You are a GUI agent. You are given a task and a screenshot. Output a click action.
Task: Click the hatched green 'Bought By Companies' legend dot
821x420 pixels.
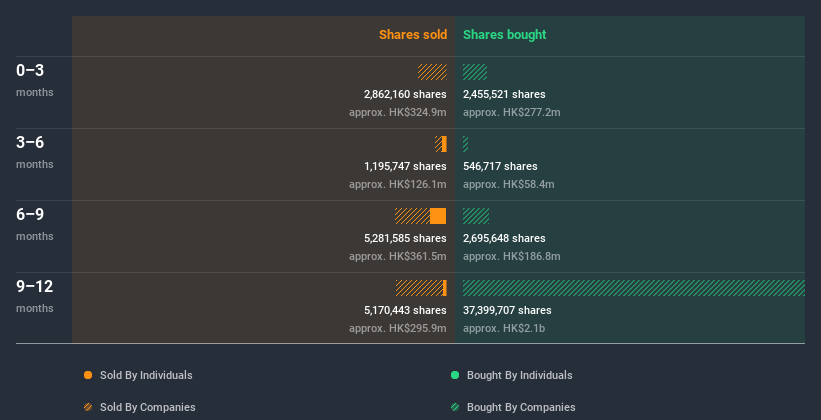[x=455, y=407]
